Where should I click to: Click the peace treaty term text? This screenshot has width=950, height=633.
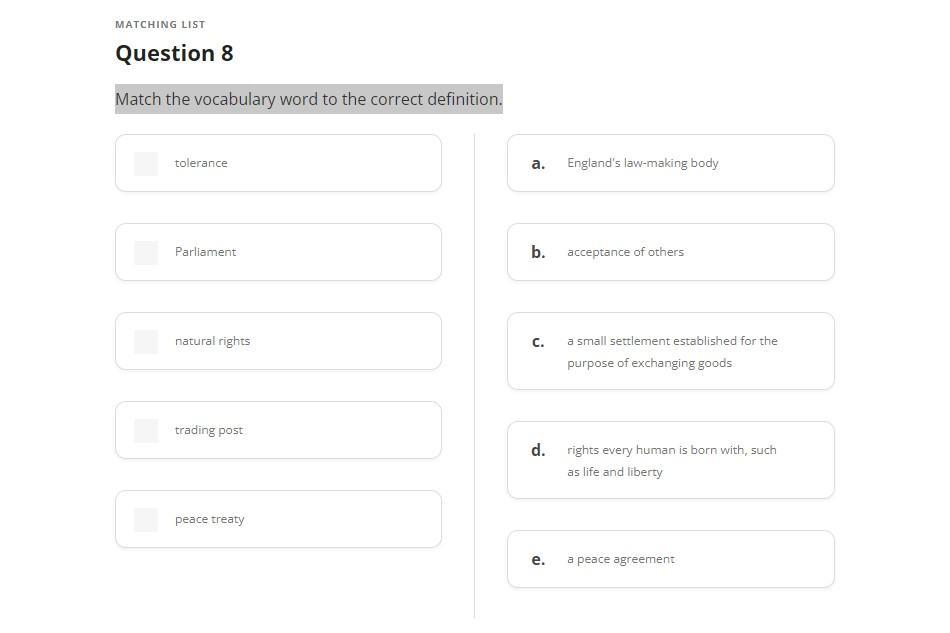[x=209, y=519]
